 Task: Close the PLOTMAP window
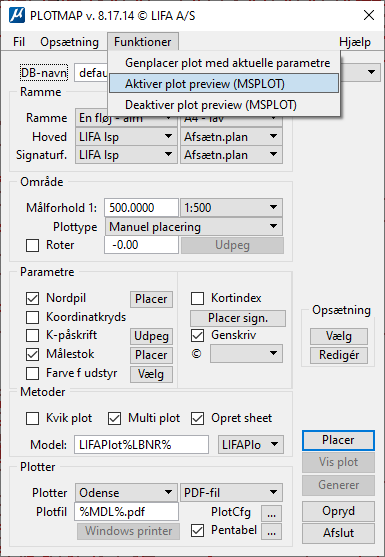pos(369,15)
